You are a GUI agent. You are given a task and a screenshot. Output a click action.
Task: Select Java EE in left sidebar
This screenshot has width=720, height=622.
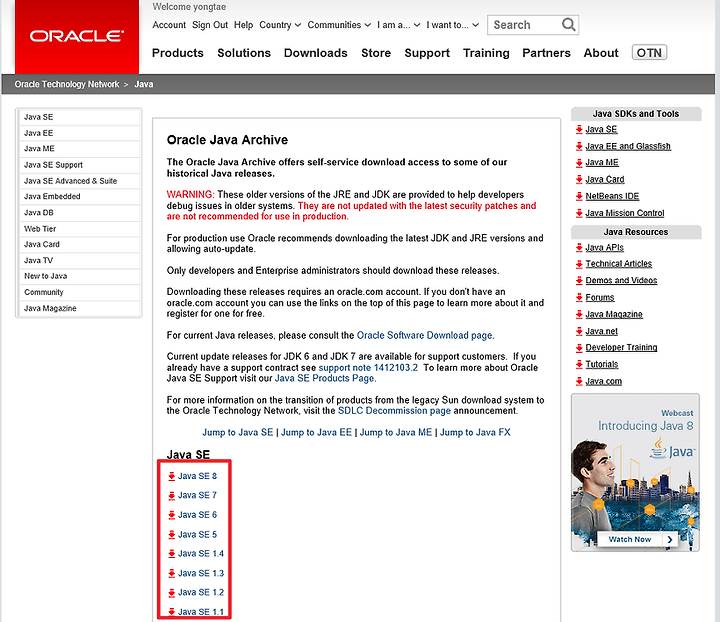[x=79, y=133]
